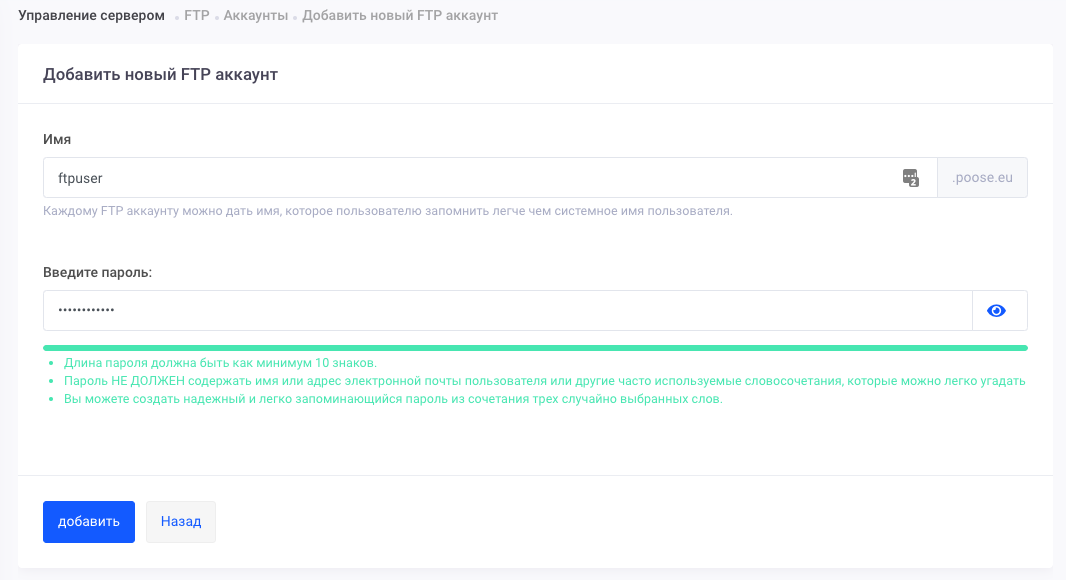Click 'Добавить новый FTP аккаунт' breadcrumb item
Image resolution: width=1066 pixels, height=580 pixels.
pyautogui.click(x=399, y=16)
